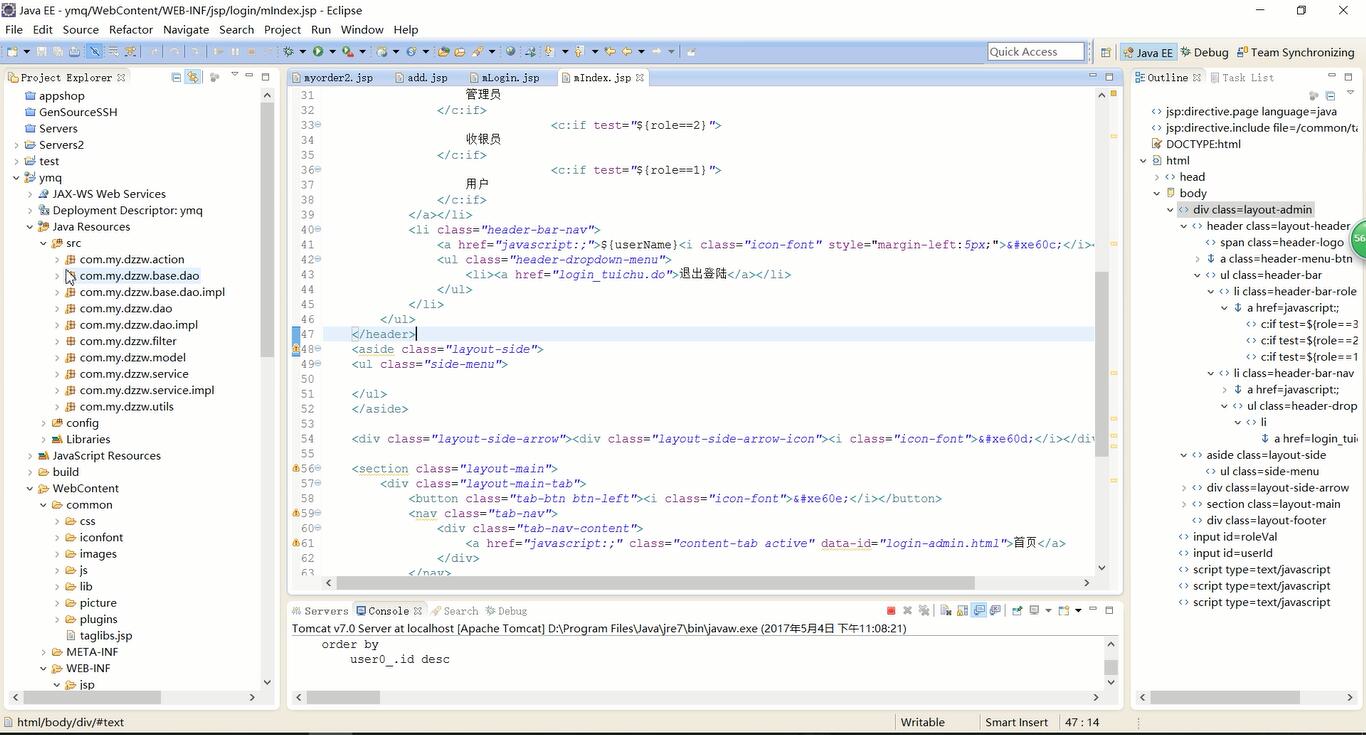
Task: Click Display Selected Console monitor icon
Action: tap(1035, 610)
